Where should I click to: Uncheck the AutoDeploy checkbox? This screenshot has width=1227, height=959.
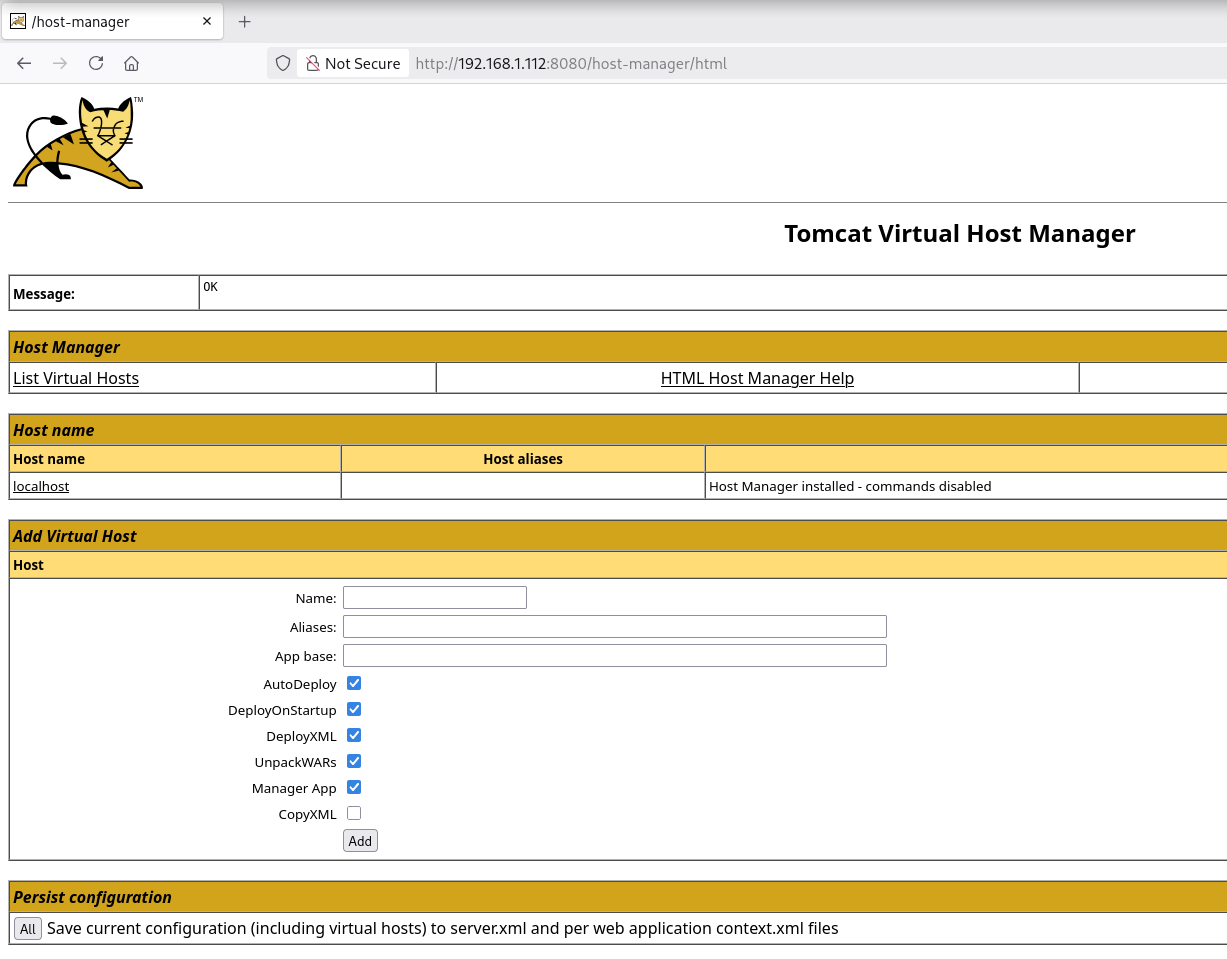click(x=354, y=683)
